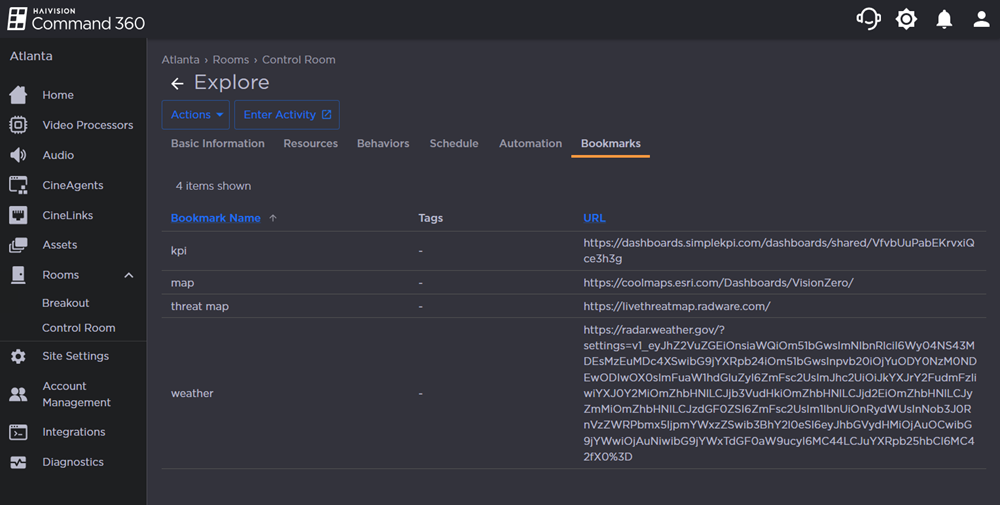The width and height of the screenshot is (1000, 505).
Task: Open the Audio section in sidebar
Action: (x=58, y=155)
